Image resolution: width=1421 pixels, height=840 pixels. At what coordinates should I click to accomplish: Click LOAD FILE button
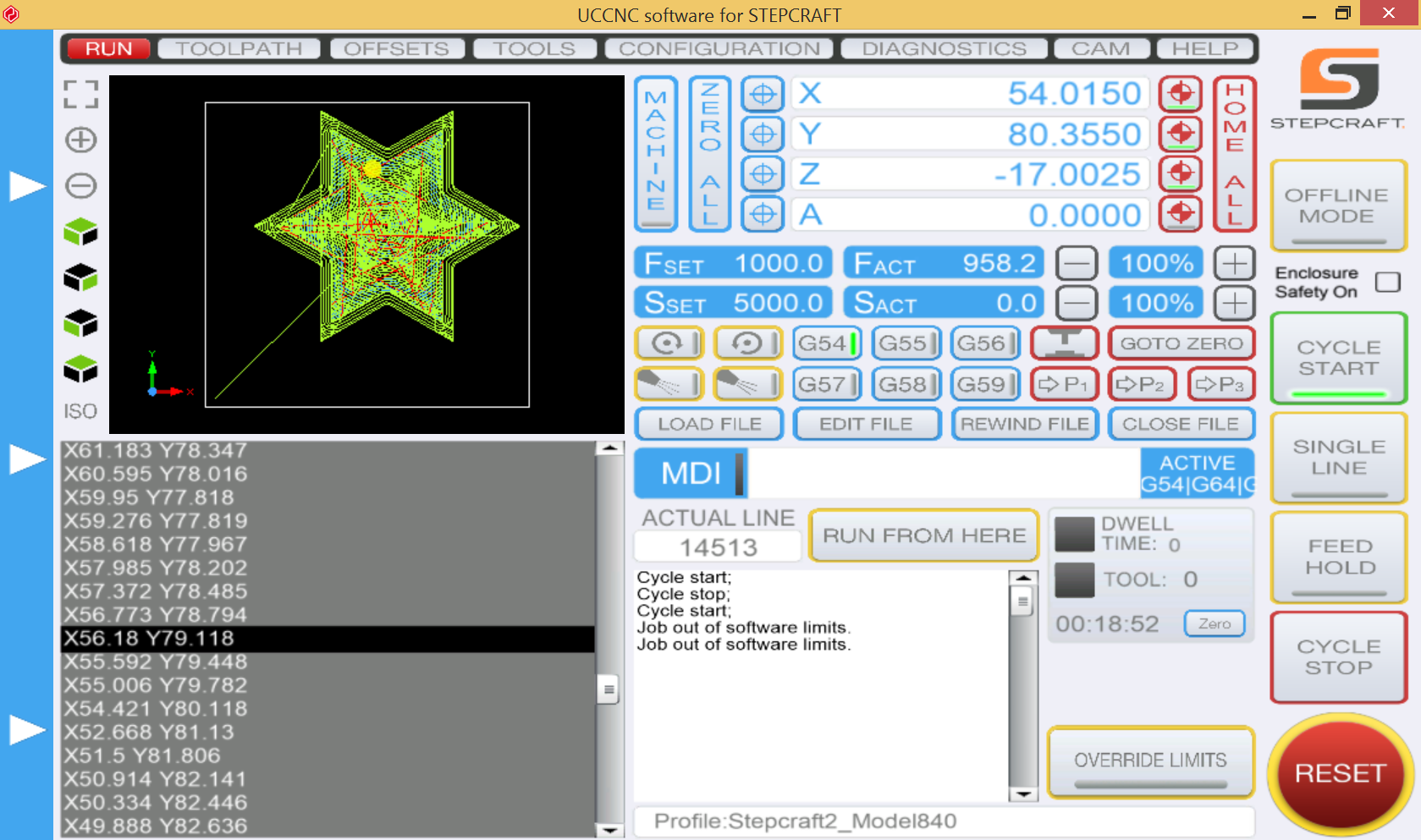(709, 424)
